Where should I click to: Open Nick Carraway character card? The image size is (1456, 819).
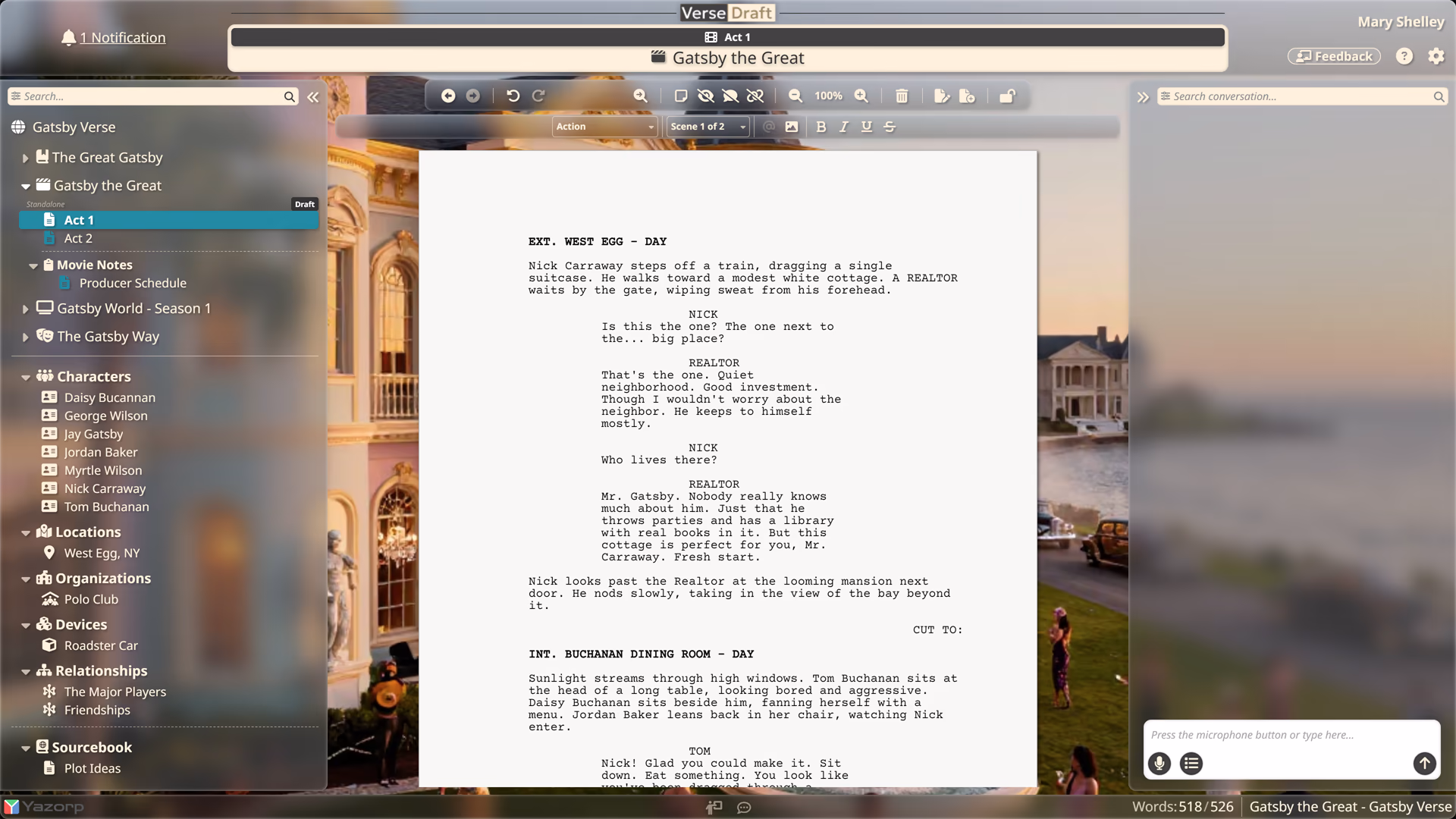pyautogui.click(x=105, y=488)
